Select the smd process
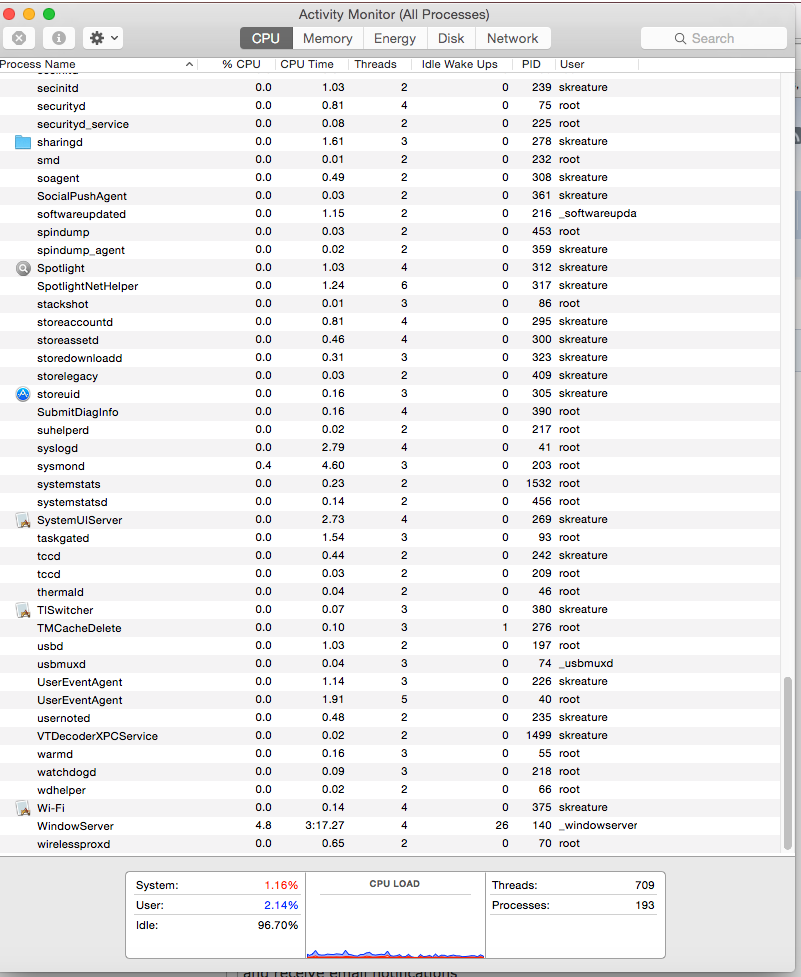 pyautogui.click(x=390, y=160)
